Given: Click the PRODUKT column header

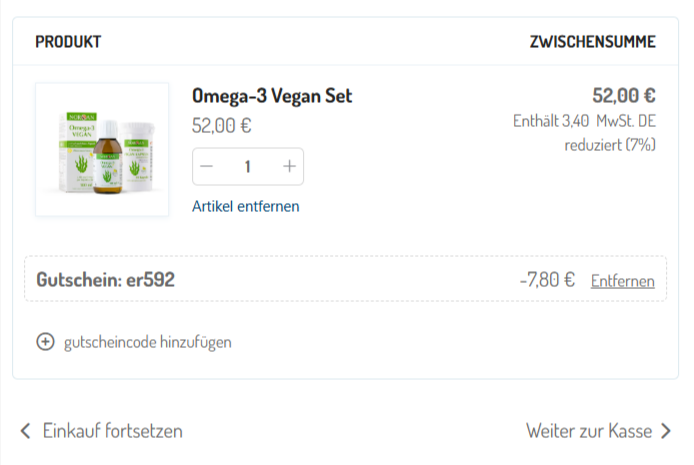Looking at the screenshot, I should 68,42.
